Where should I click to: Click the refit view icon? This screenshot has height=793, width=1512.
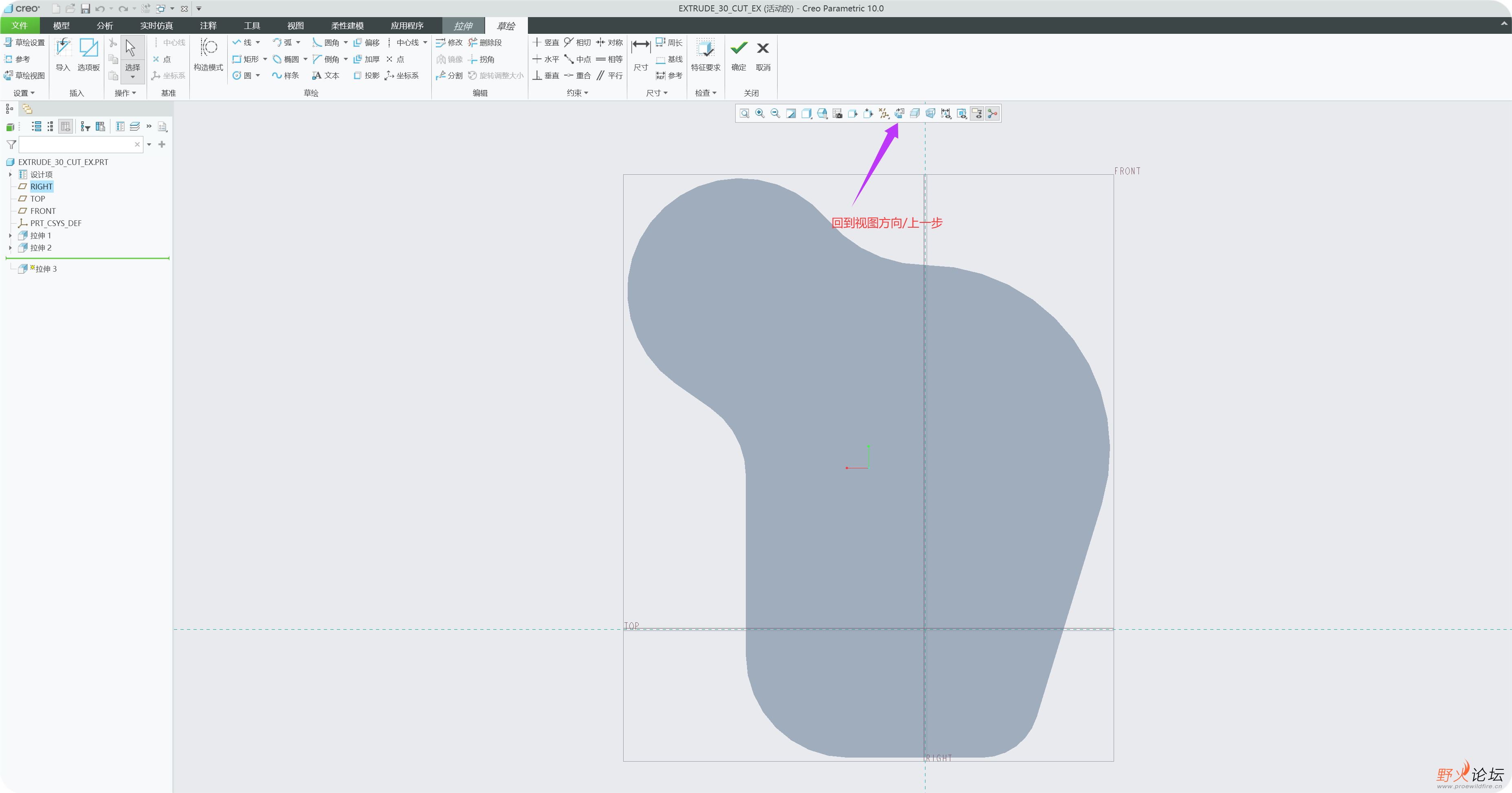click(x=744, y=113)
